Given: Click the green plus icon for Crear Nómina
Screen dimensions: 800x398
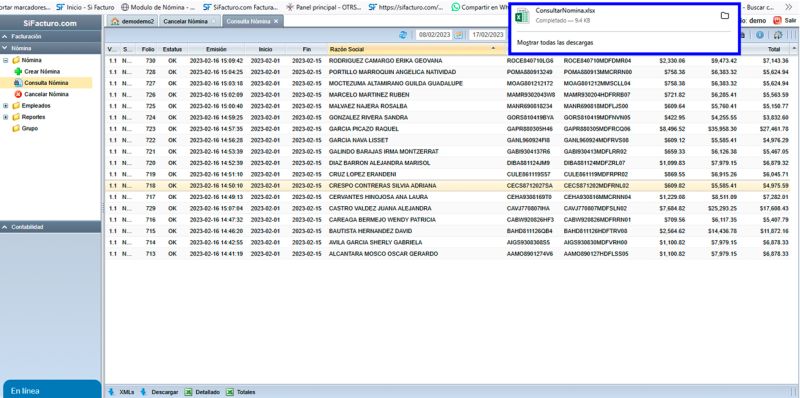Looking at the screenshot, I should [18, 71].
